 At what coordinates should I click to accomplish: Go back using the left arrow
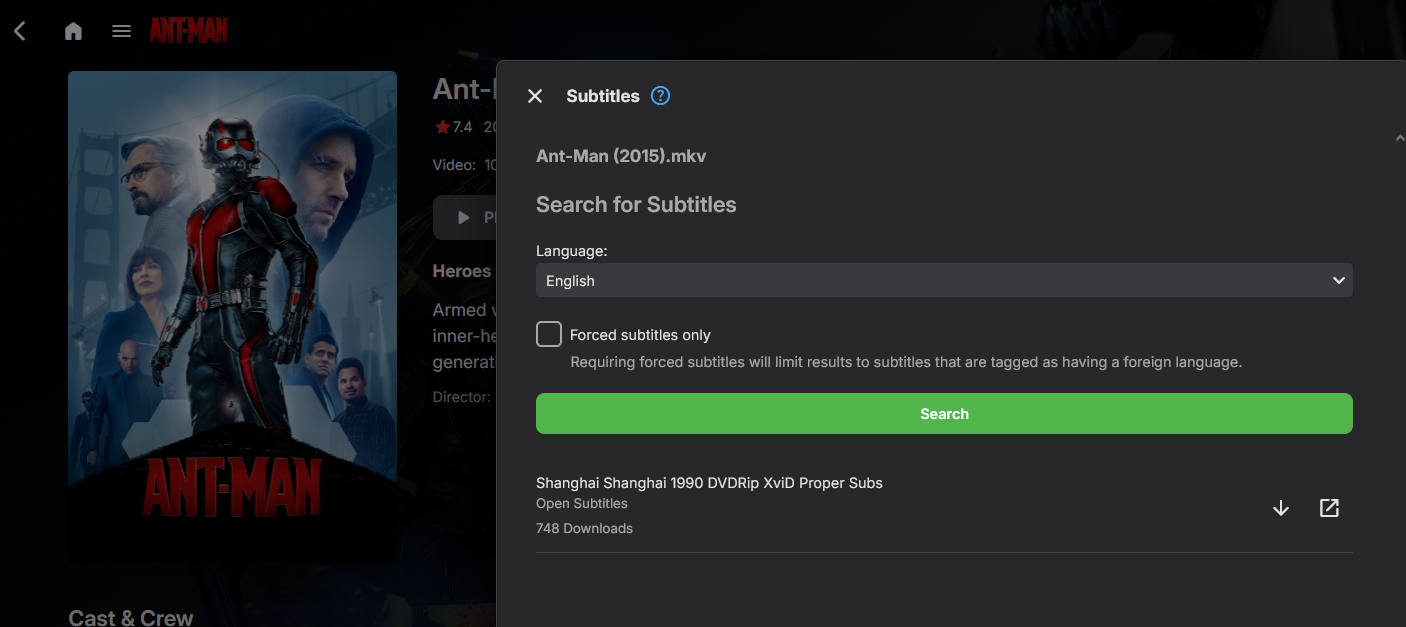[x=20, y=31]
